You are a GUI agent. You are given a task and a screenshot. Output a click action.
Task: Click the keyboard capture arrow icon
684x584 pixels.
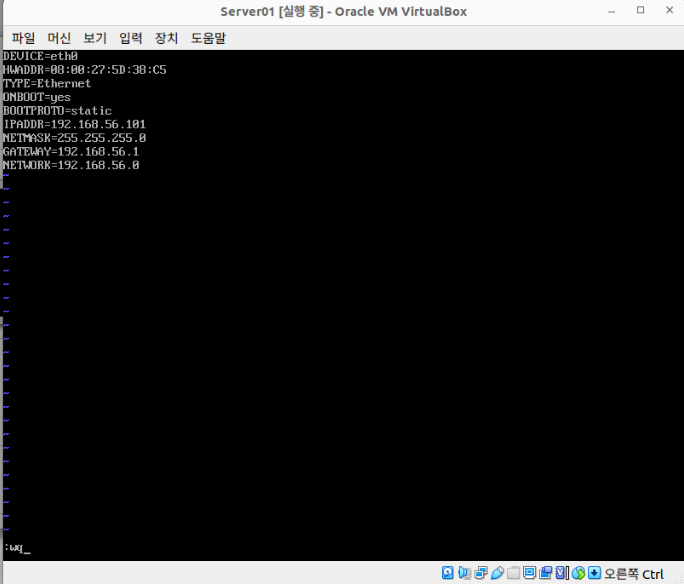pyautogui.click(x=595, y=573)
